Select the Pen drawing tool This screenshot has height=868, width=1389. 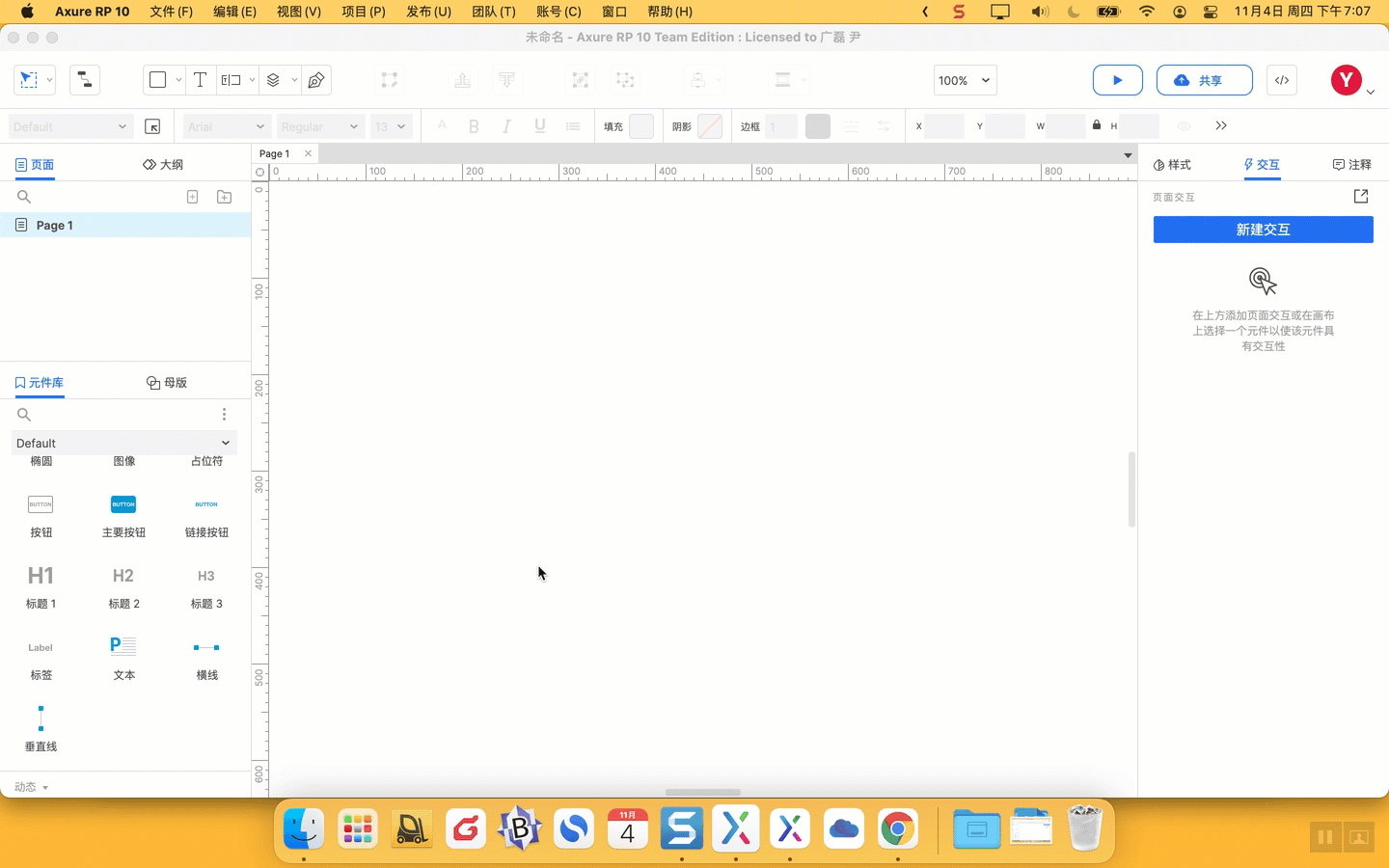[x=316, y=80]
